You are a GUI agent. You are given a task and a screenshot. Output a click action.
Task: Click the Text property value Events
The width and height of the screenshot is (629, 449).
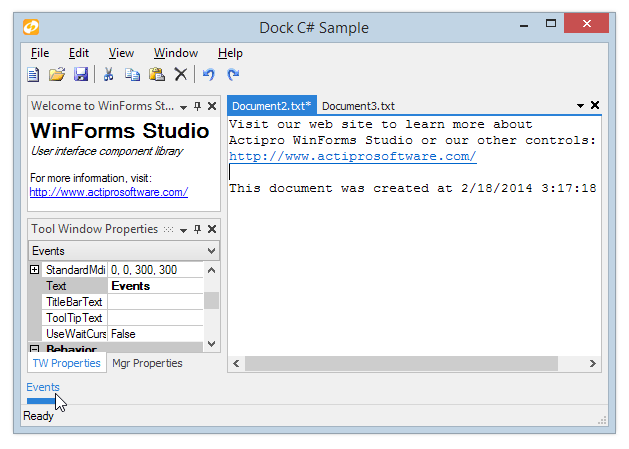pos(155,286)
